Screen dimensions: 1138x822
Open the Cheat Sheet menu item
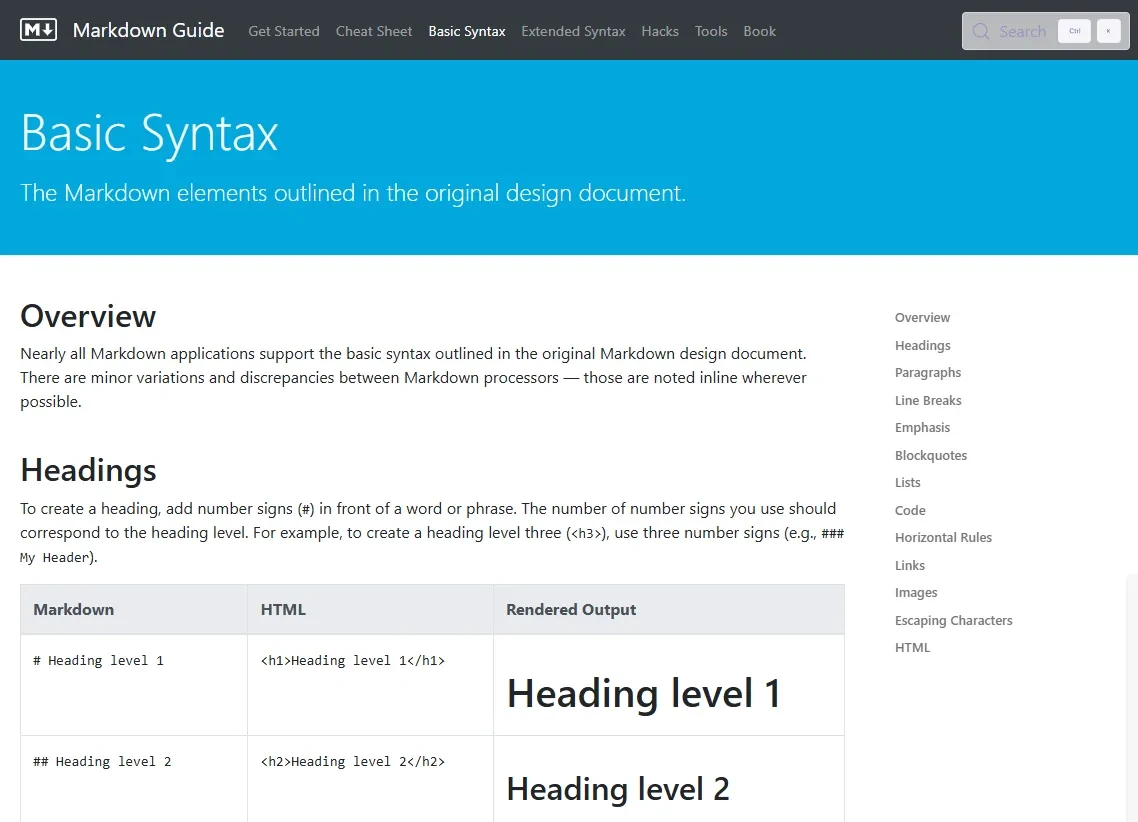click(x=374, y=31)
